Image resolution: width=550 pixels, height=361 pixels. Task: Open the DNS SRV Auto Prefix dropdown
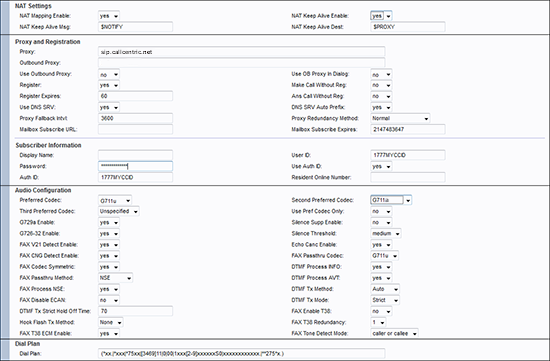point(381,107)
